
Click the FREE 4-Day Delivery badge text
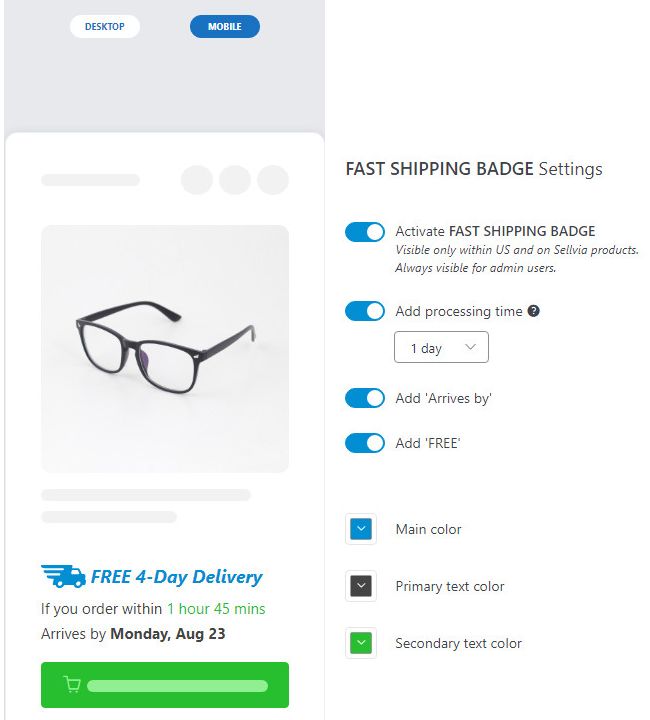pyautogui.click(x=176, y=577)
